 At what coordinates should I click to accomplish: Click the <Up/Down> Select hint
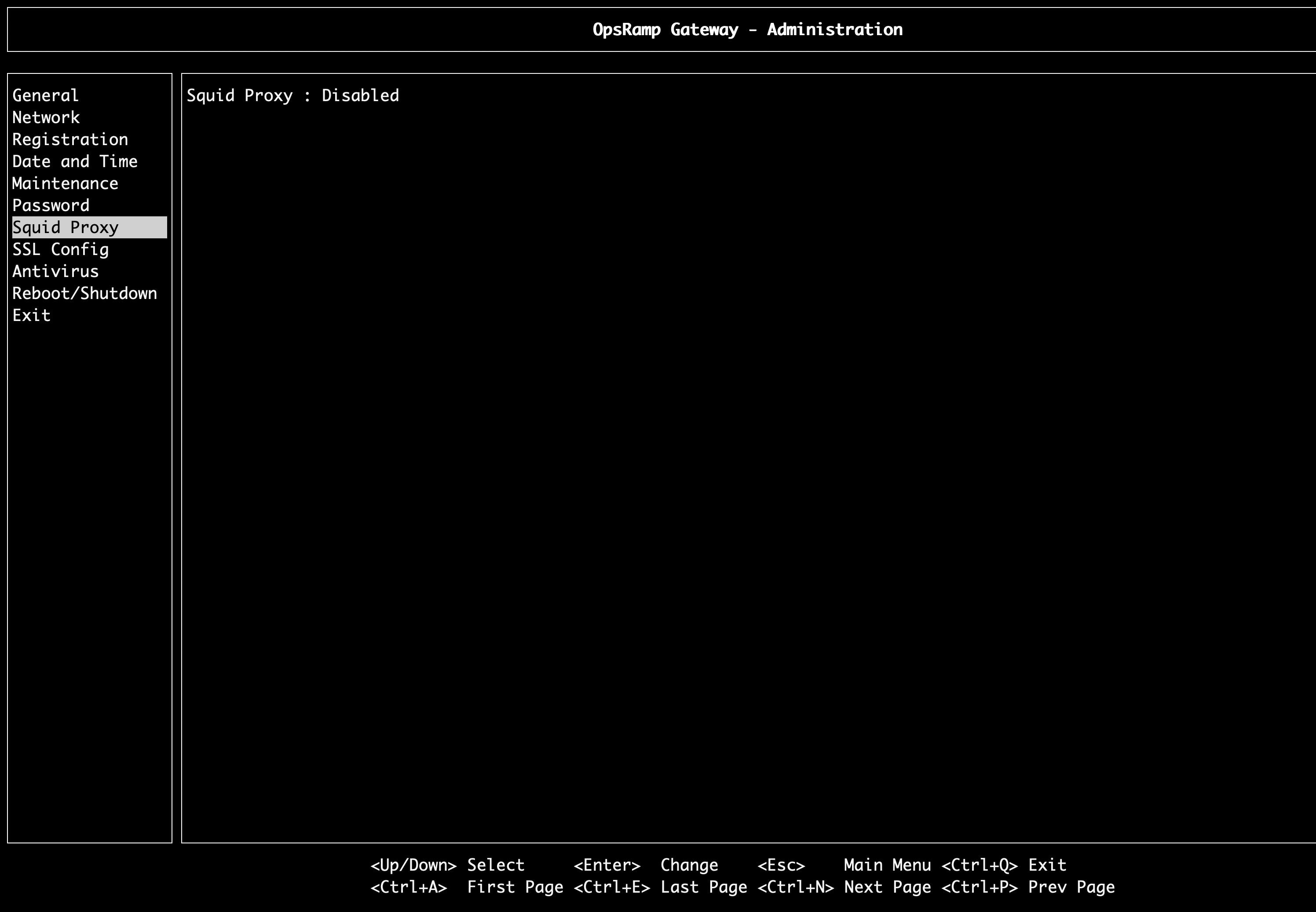click(447, 865)
